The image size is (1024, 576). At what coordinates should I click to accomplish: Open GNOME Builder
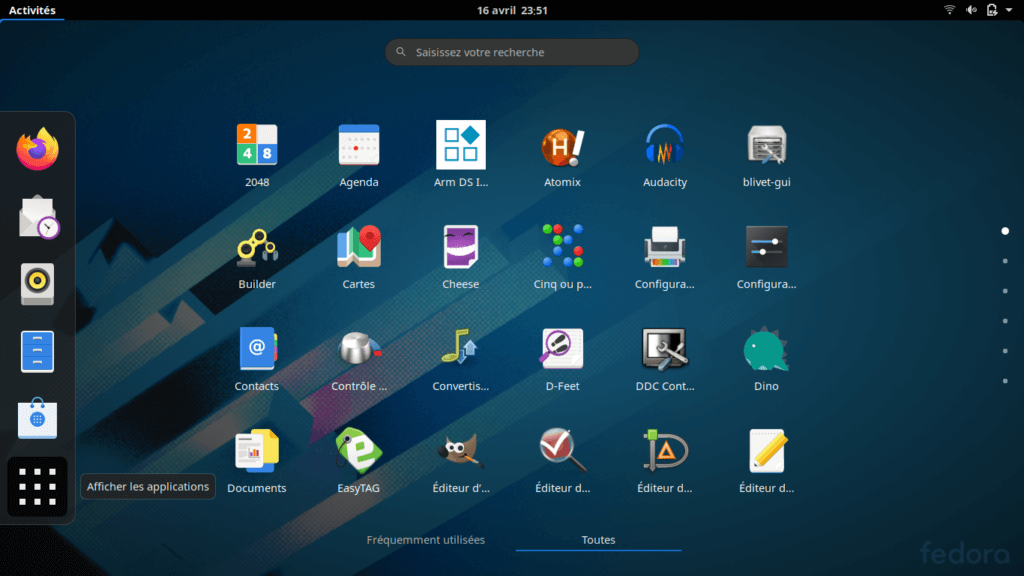pos(257,247)
